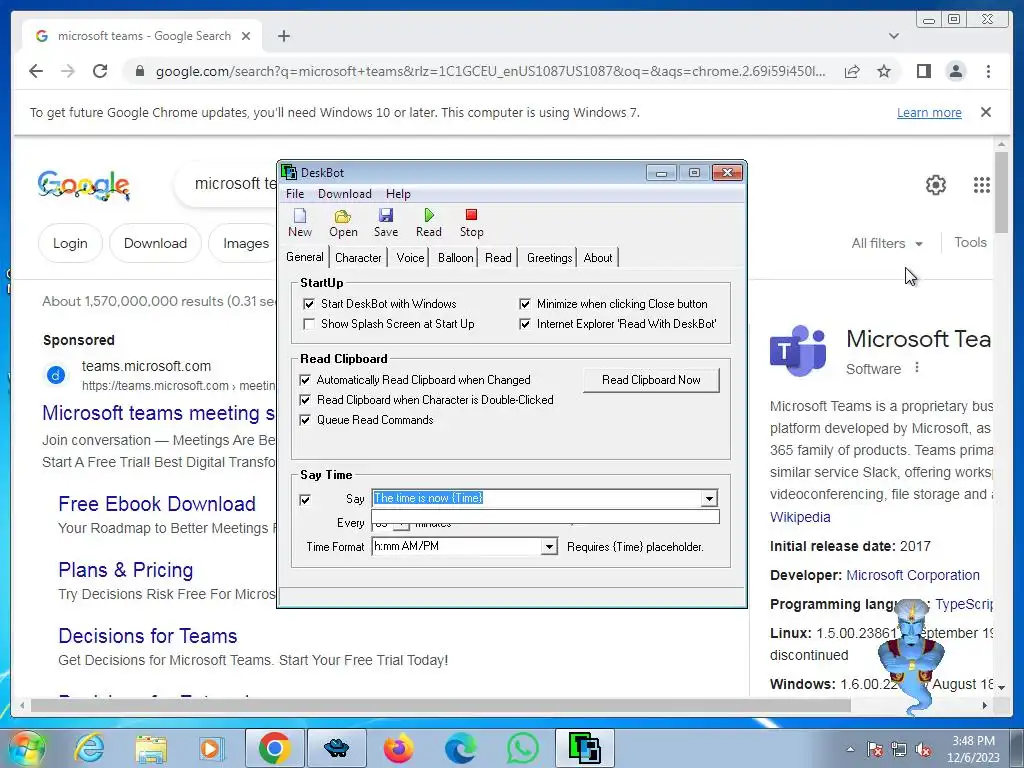The image size is (1024, 768).
Task: Open more options beside Software label
Action: coord(917,368)
